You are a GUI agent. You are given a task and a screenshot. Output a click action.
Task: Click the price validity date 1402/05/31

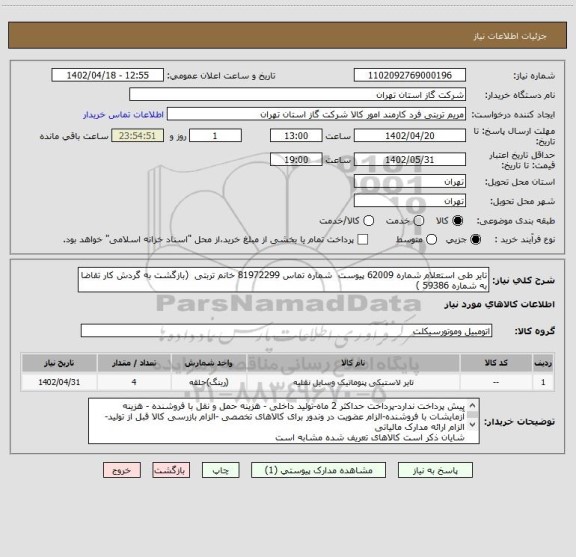410,159
